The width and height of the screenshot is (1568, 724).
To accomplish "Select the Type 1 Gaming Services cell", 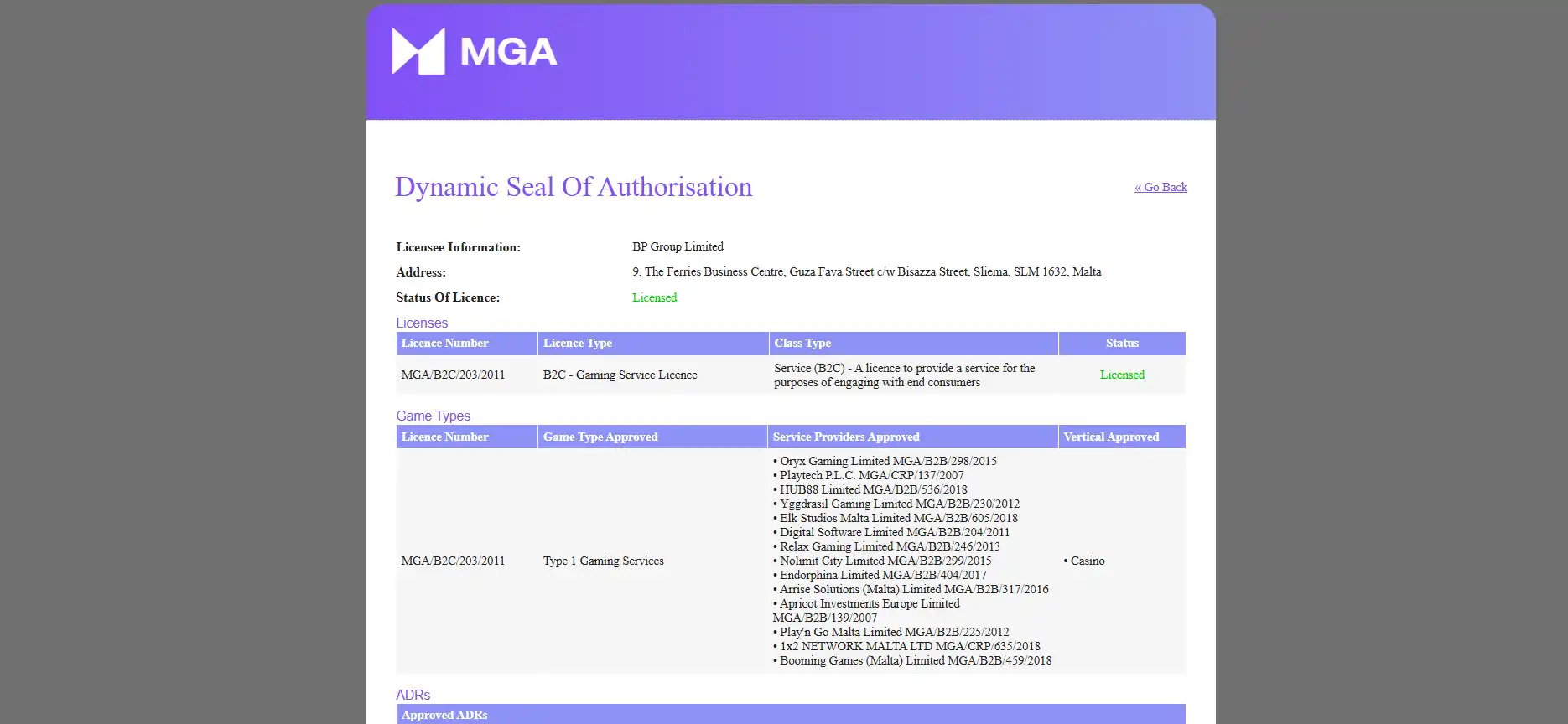I will (603, 561).
